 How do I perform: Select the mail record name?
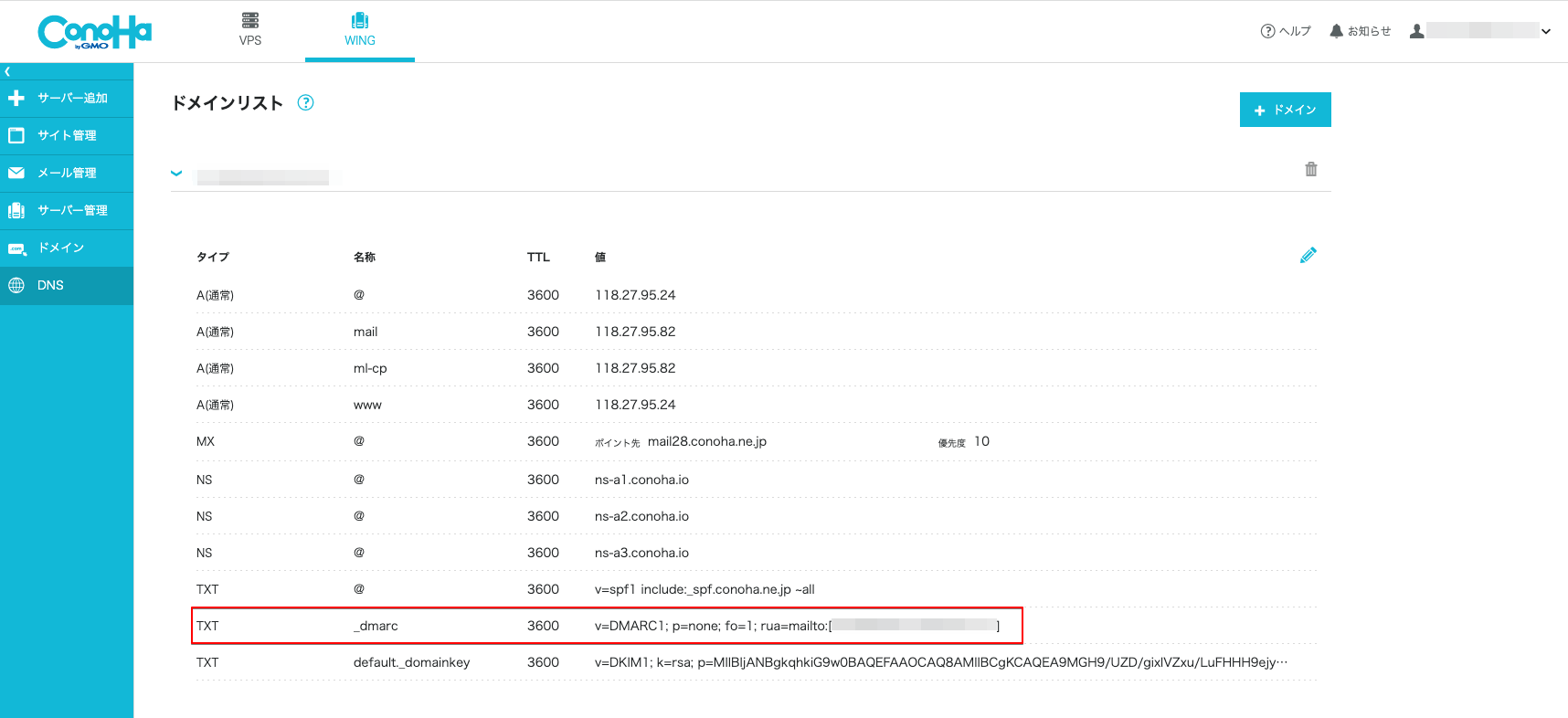(x=366, y=332)
